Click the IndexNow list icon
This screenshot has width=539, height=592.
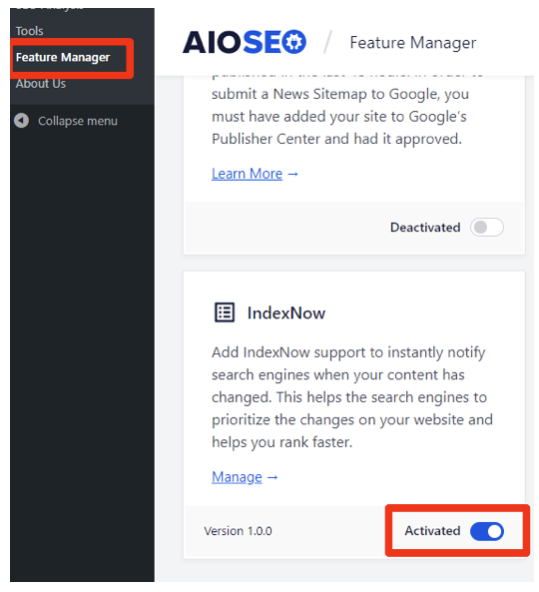[225, 313]
